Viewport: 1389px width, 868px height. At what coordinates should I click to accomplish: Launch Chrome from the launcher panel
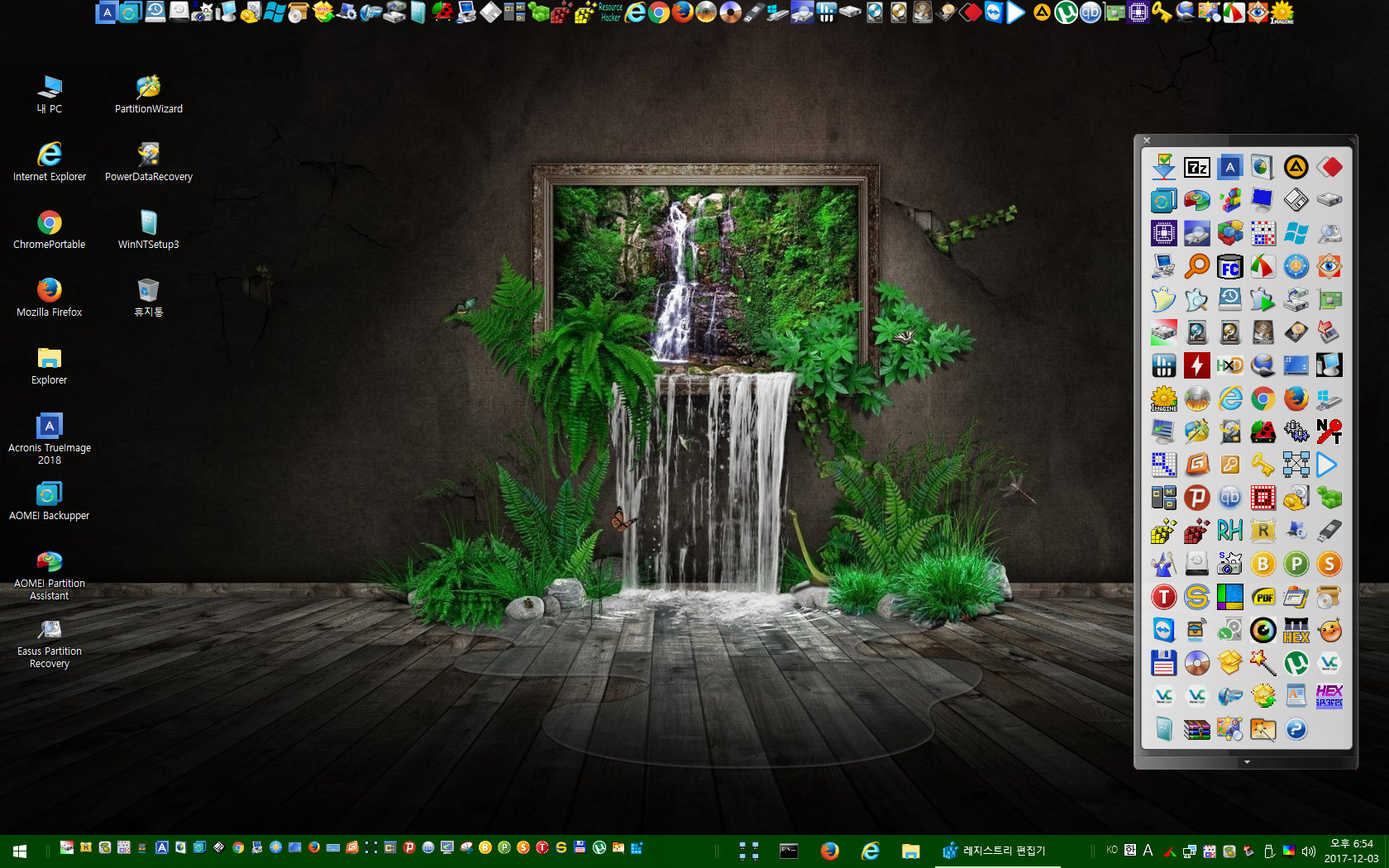point(1263,398)
